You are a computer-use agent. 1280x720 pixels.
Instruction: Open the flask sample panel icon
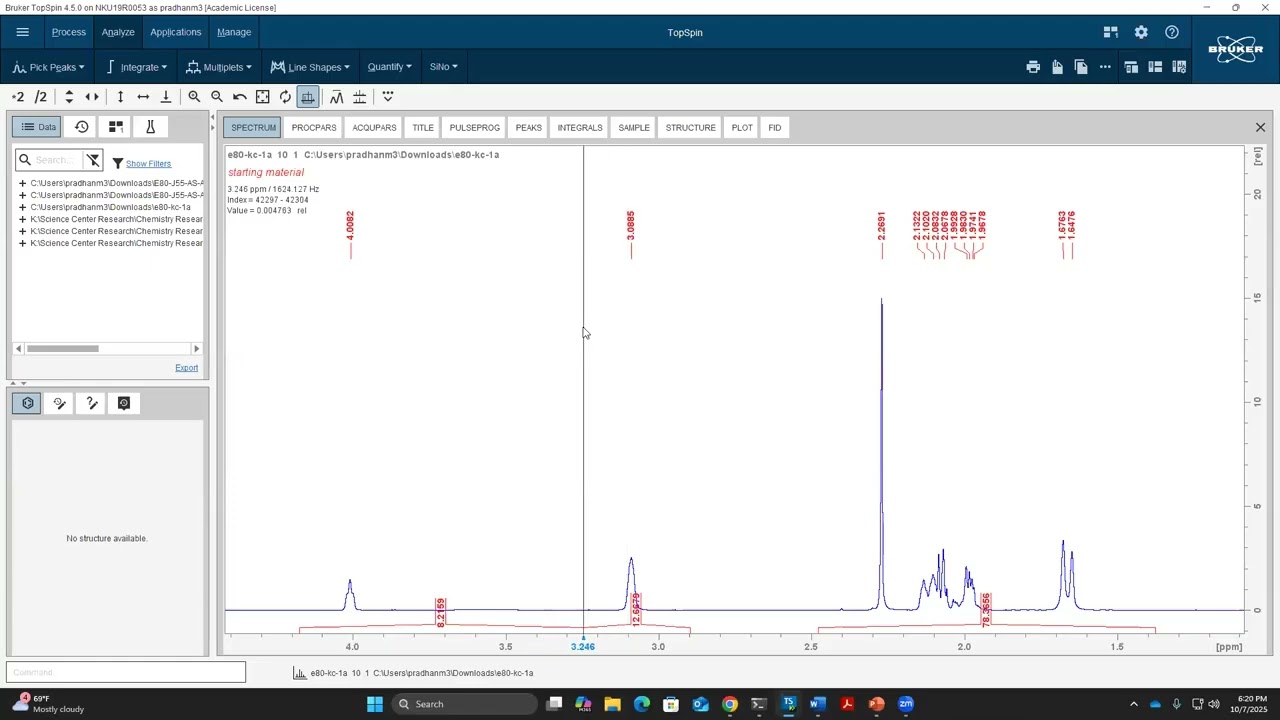150,127
